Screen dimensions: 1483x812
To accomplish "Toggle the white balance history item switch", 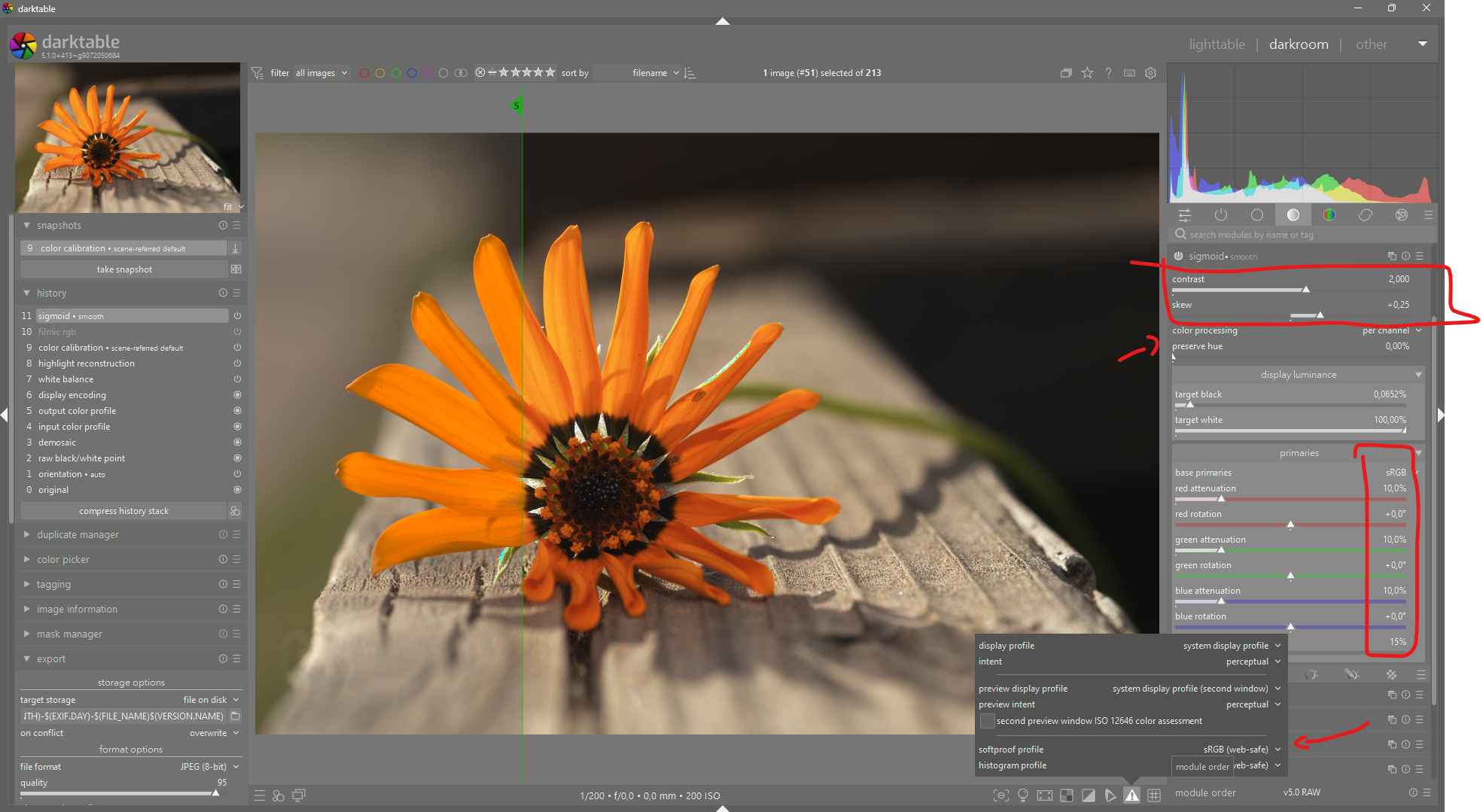I will pyautogui.click(x=237, y=379).
